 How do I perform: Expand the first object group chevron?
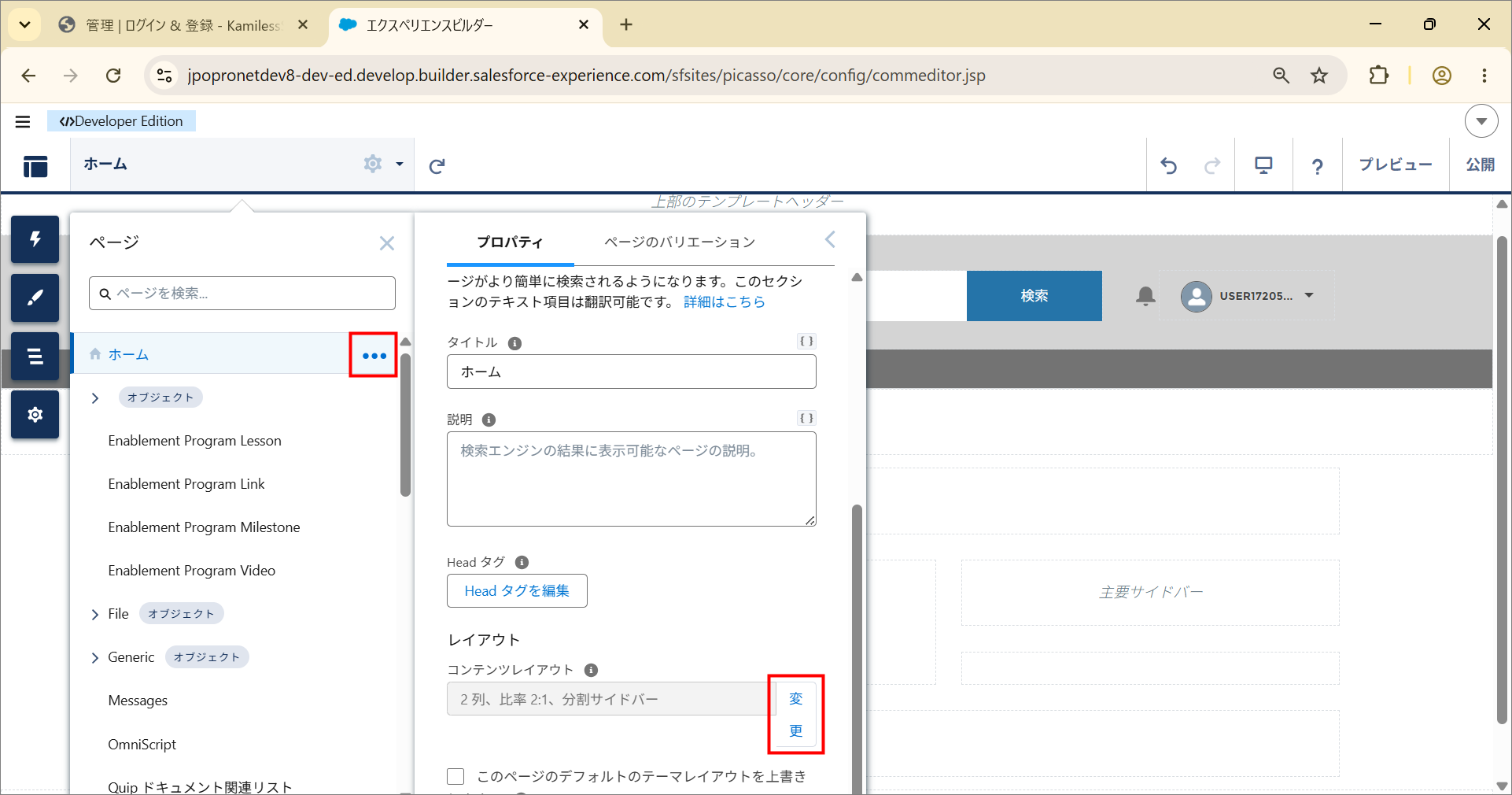(x=95, y=398)
